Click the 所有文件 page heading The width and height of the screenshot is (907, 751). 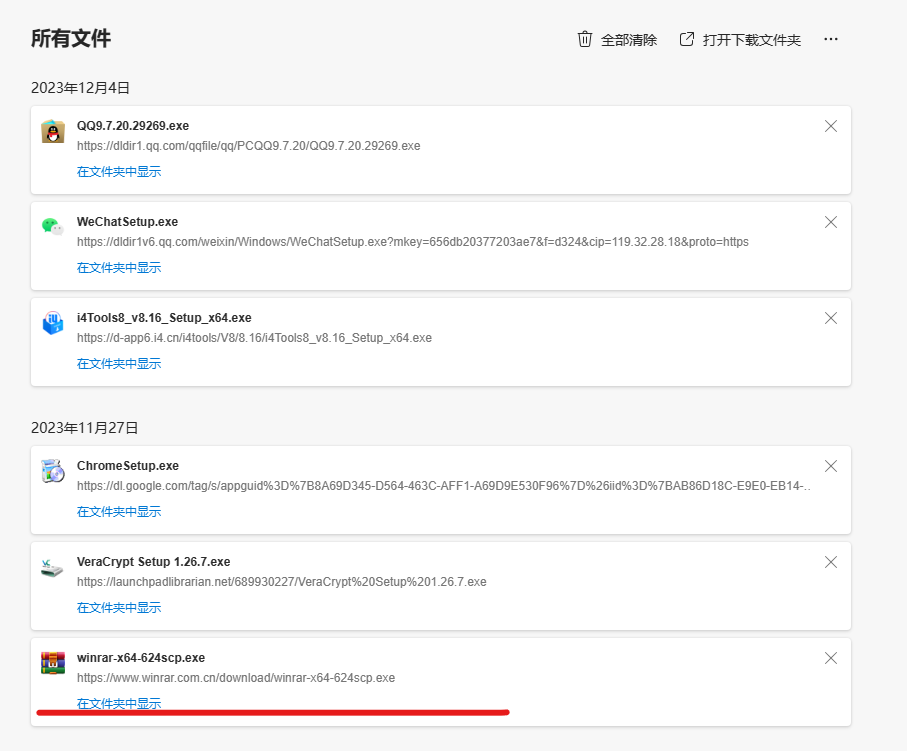click(x=71, y=39)
